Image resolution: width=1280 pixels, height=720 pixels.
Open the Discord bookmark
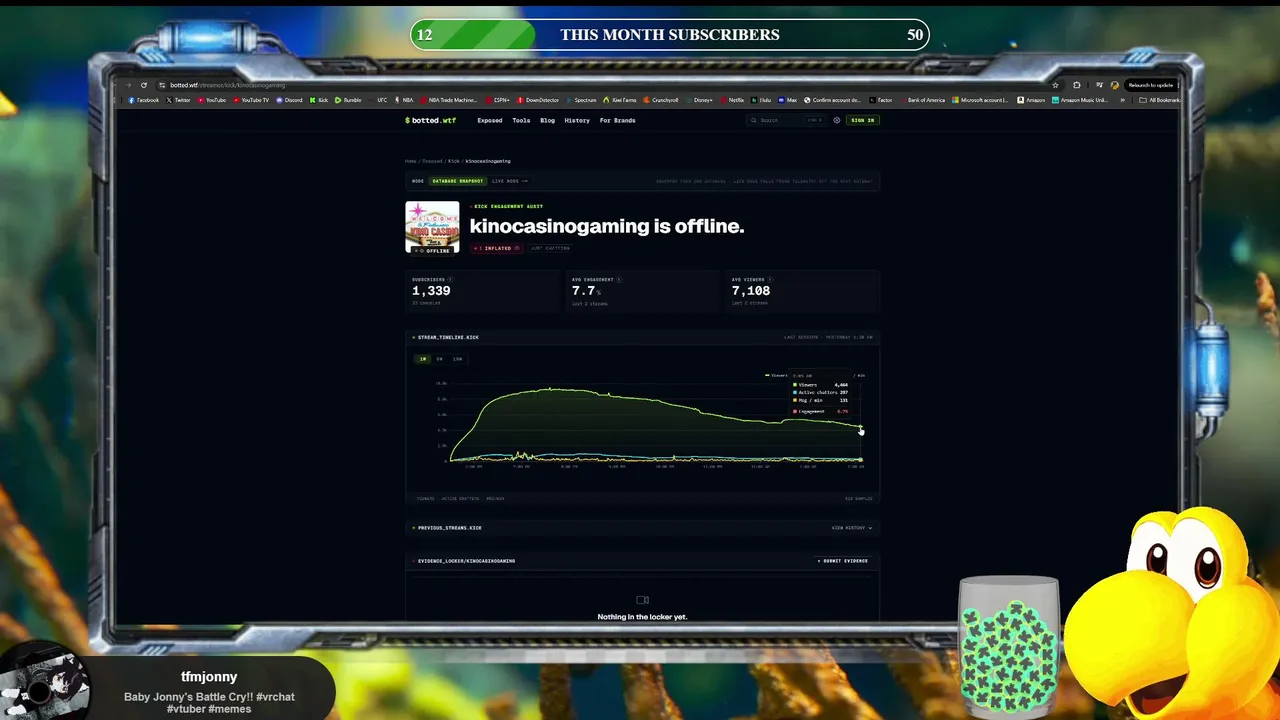coord(290,100)
